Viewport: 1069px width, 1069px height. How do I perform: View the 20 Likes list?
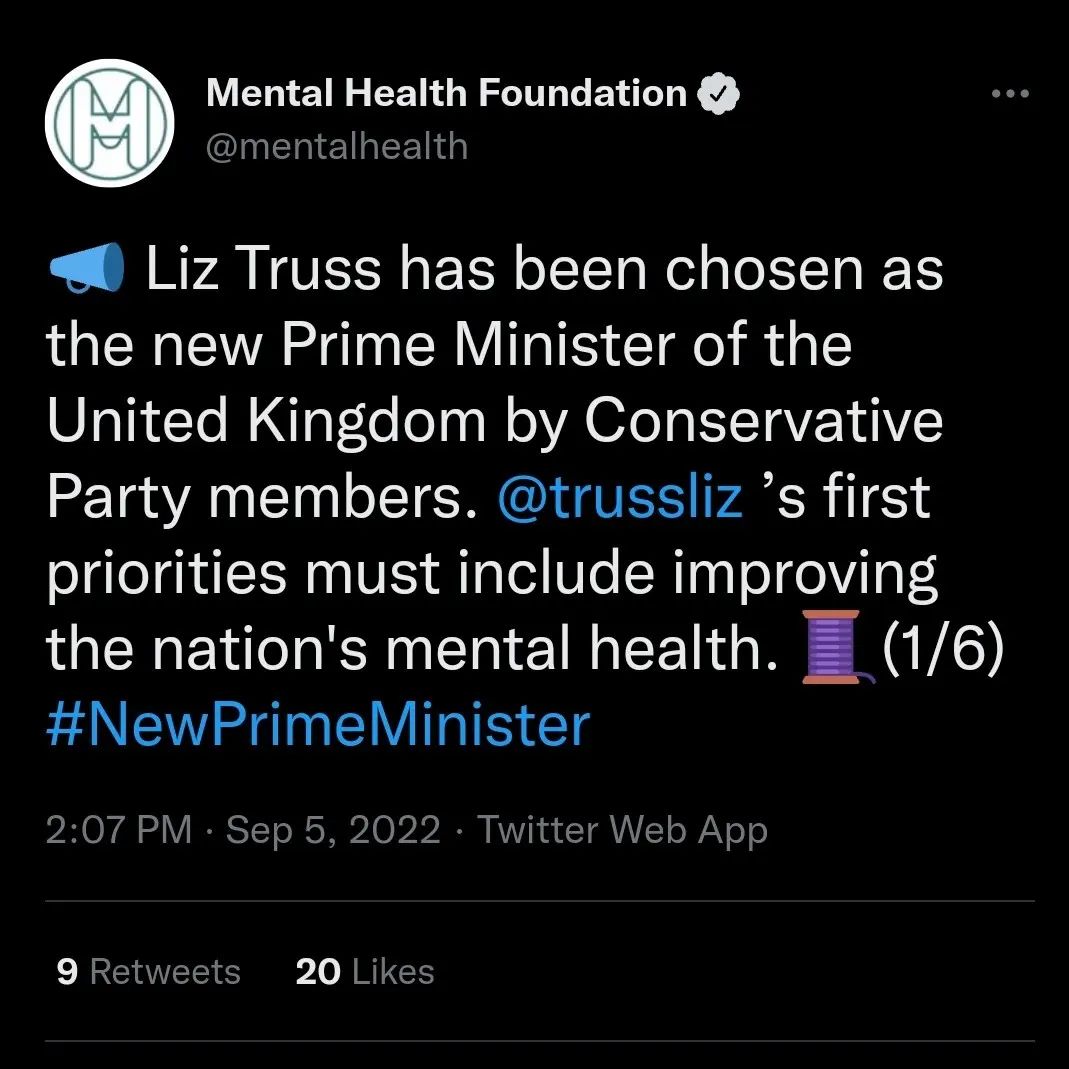pyautogui.click(x=365, y=971)
